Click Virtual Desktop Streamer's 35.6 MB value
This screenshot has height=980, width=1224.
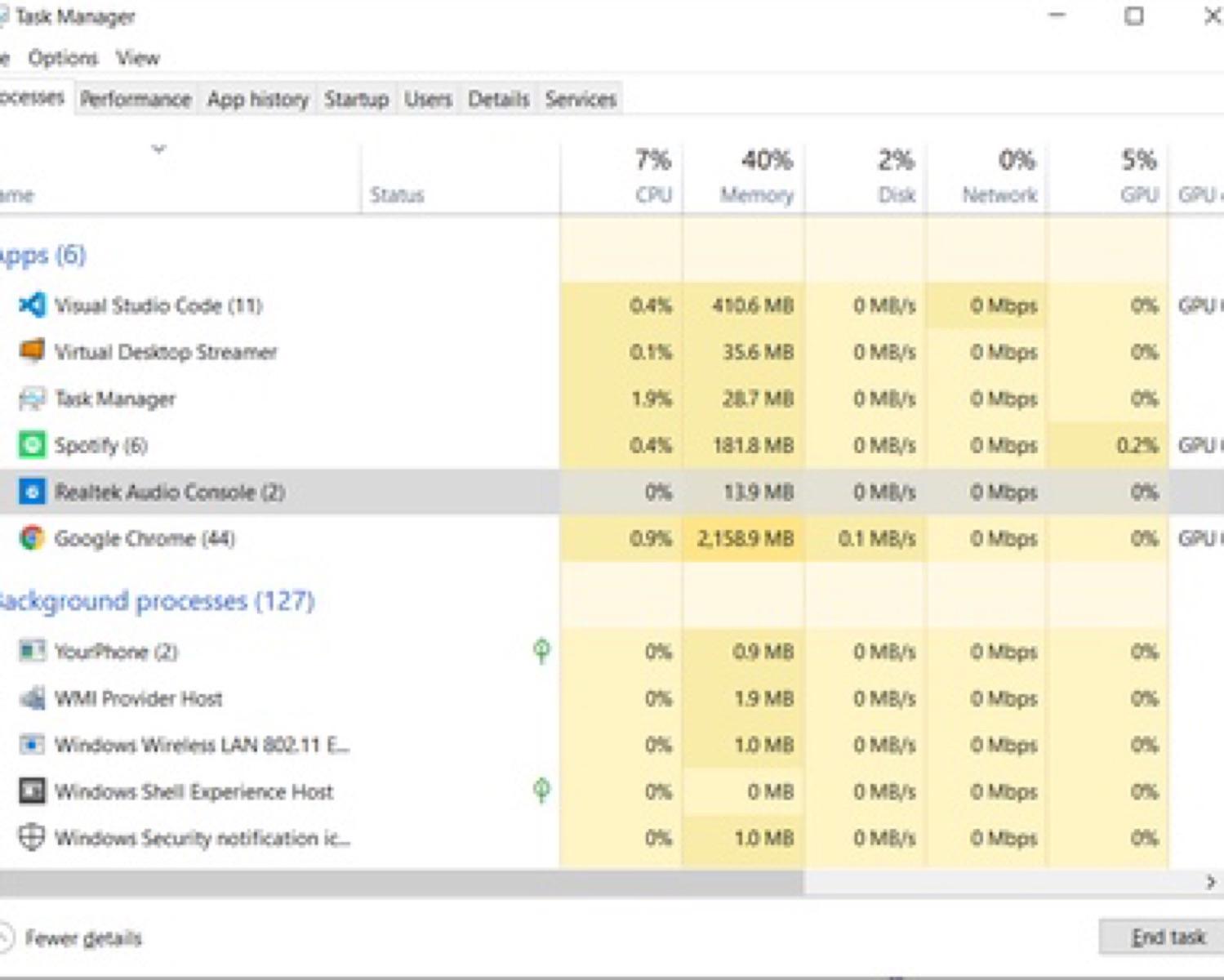(x=759, y=352)
